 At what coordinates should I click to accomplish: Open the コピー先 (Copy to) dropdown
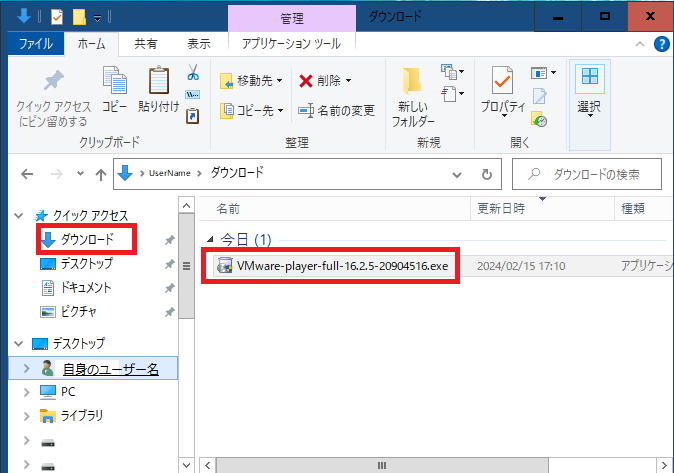[280, 111]
